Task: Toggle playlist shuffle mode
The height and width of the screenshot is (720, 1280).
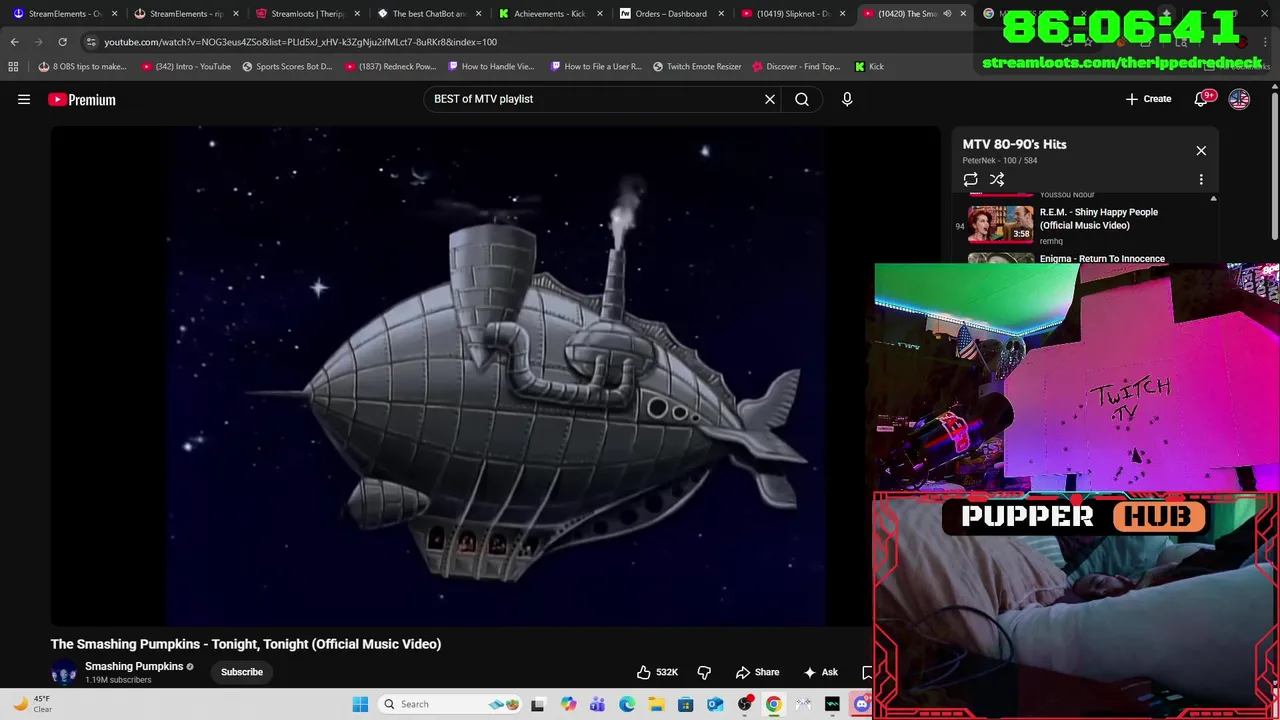Action: pyautogui.click(x=997, y=180)
